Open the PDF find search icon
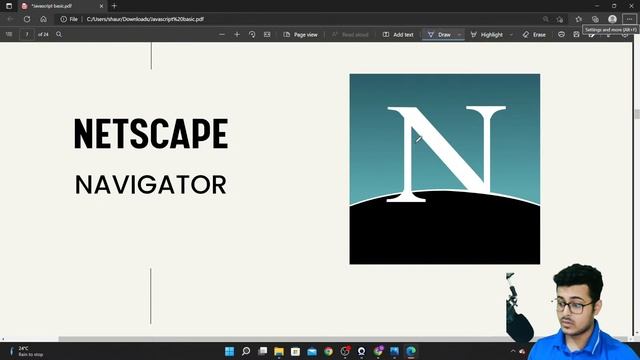 click(x=59, y=35)
